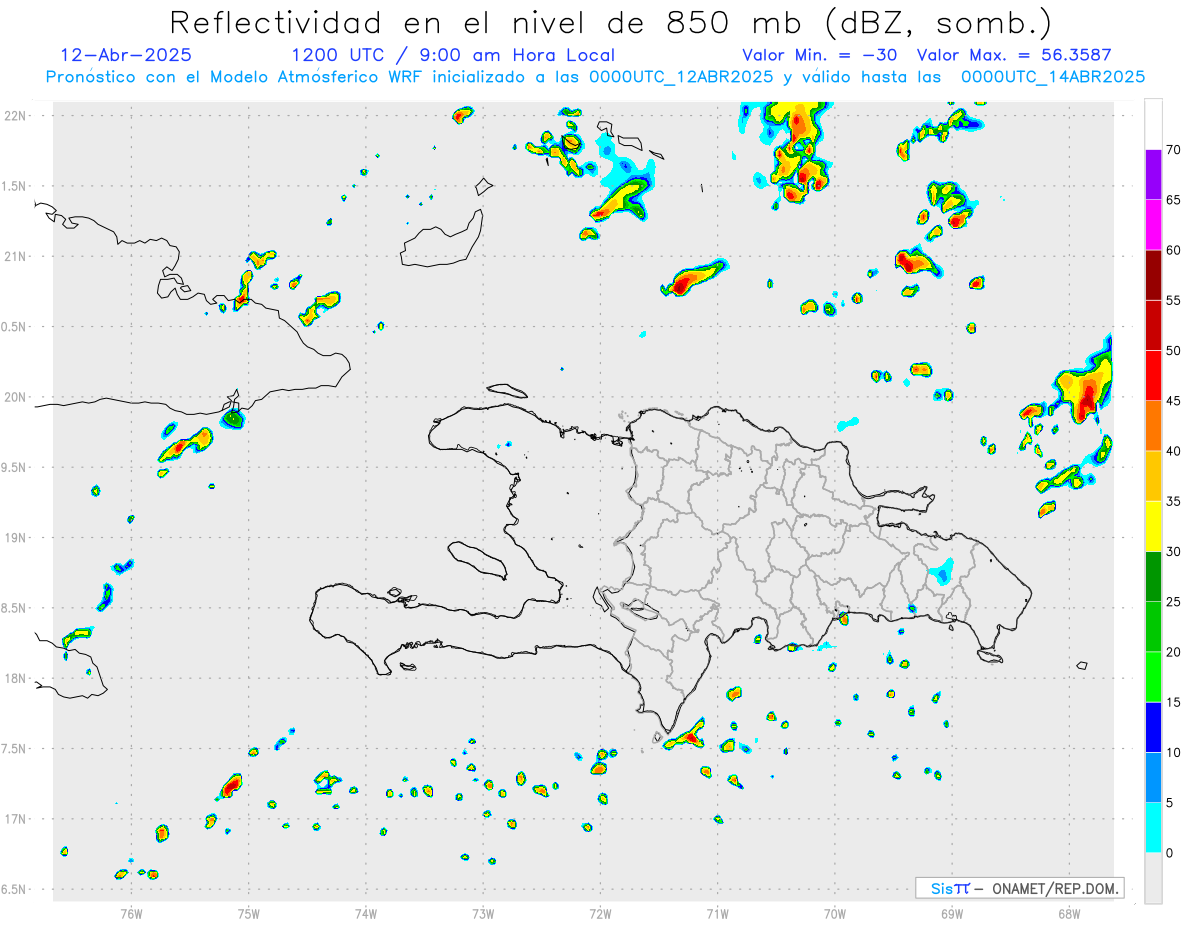The height and width of the screenshot is (927, 1200).
Task: Click the purple 65–70 dBZ colorbar segment
Action: 1153,175
